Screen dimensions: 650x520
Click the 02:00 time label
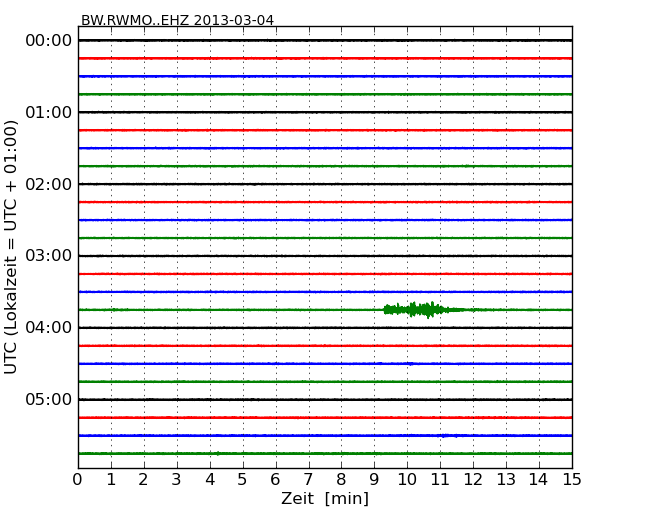click(49, 184)
